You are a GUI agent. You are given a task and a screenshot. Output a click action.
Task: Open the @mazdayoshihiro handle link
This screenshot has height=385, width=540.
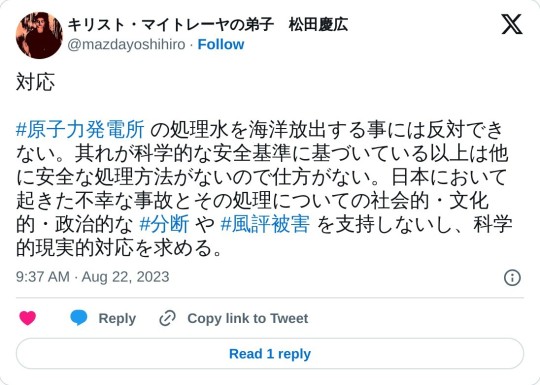coord(126,45)
